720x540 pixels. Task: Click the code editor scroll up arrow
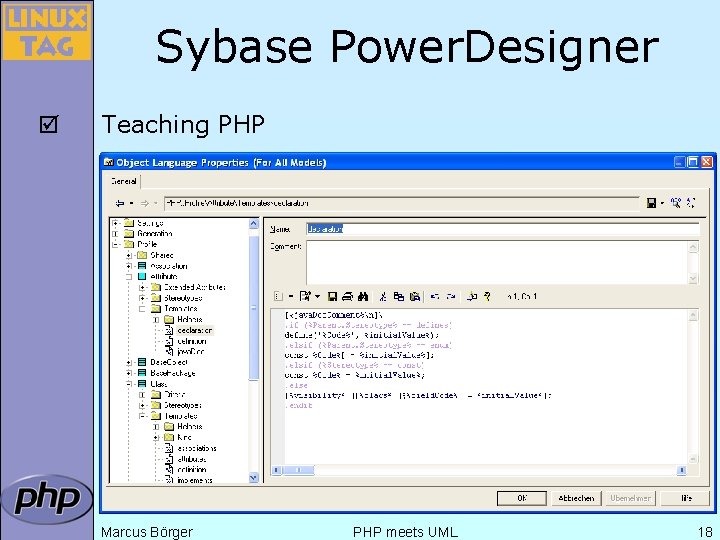pos(693,315)
